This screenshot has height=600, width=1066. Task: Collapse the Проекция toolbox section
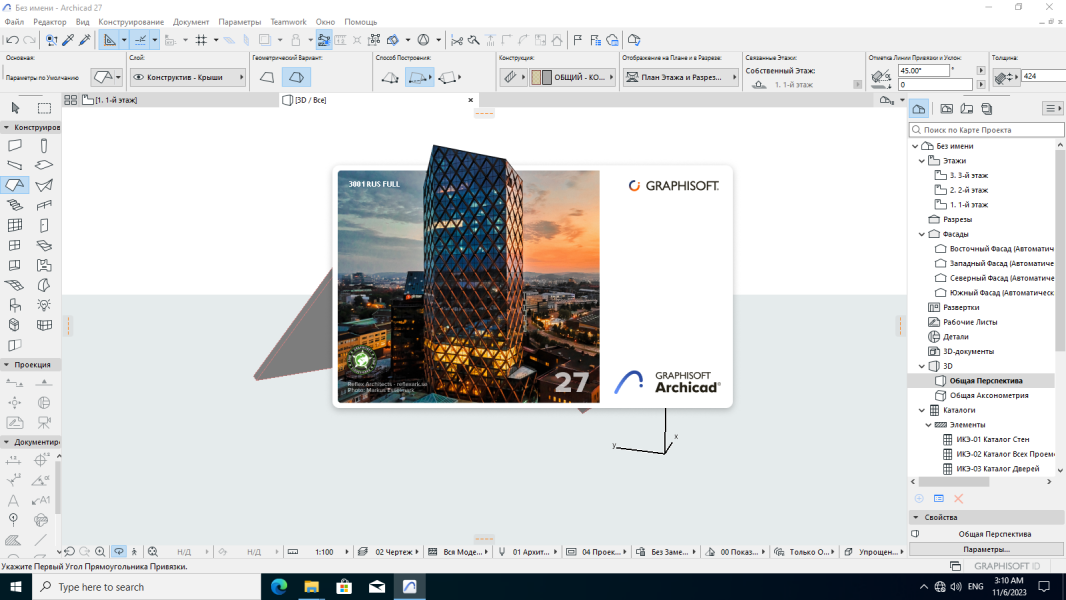[x=7, y=365]
